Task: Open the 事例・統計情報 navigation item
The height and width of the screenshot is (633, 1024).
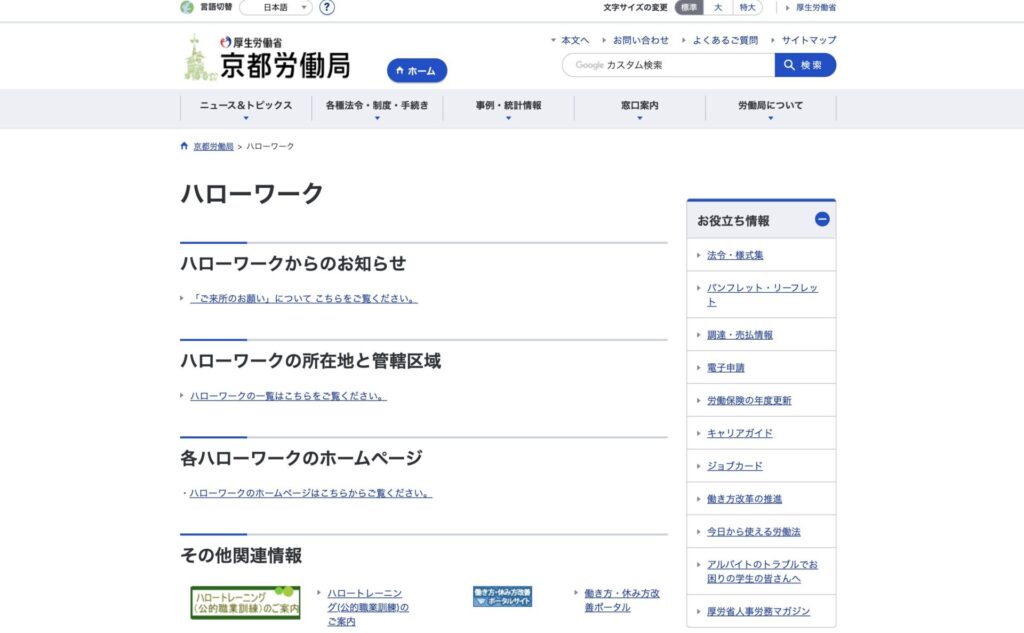Action: tap(509, 106)
